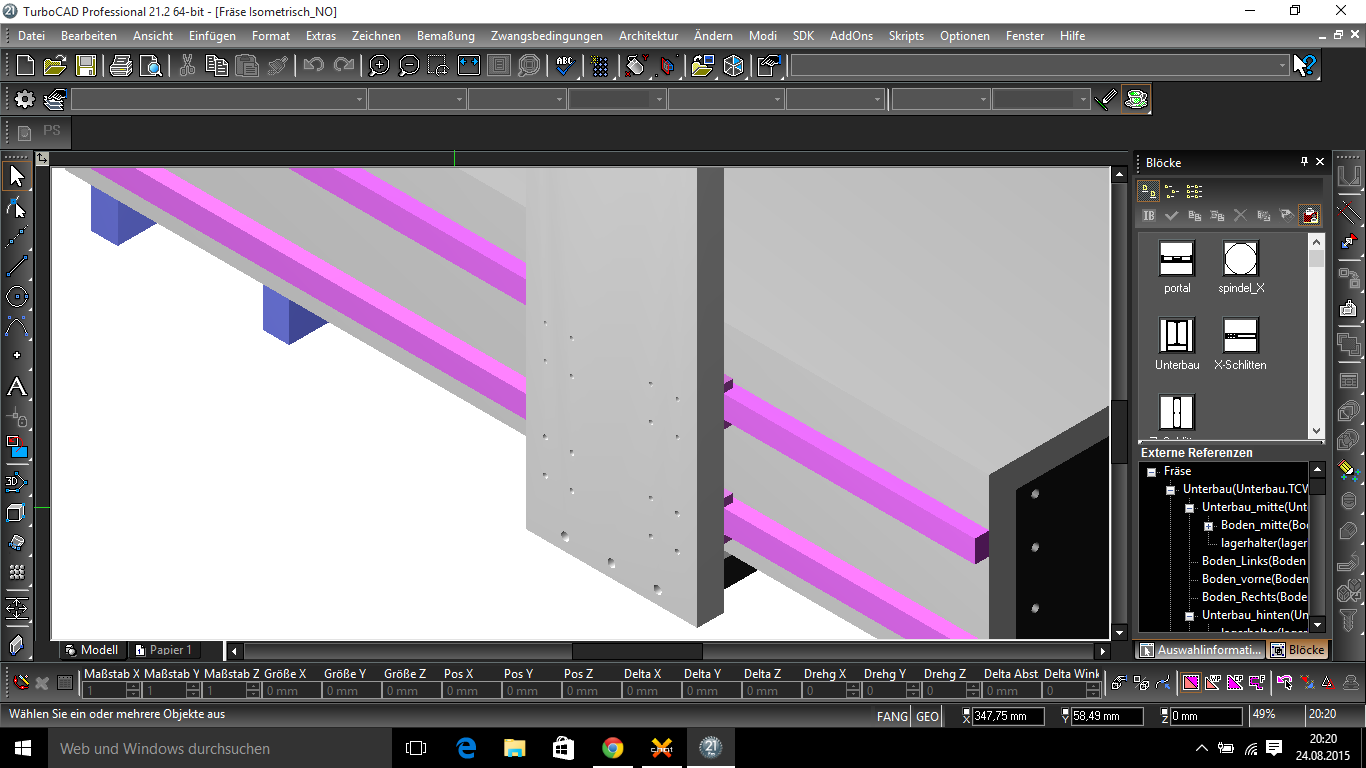1366x768 pixels.
Task: Open print preview with the magnifier page icon
Action: tap(151, 66)
